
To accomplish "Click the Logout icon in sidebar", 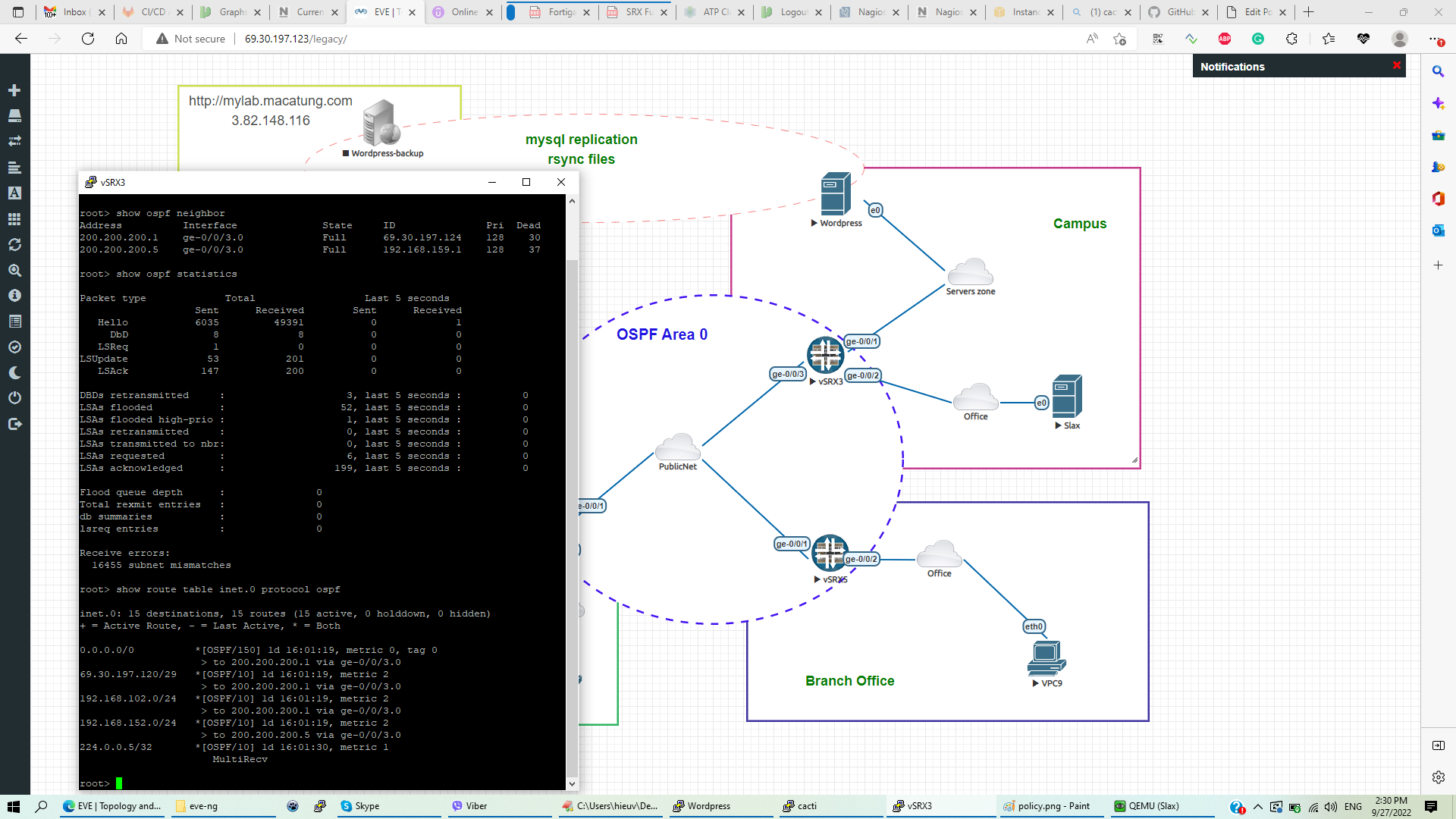I will pyautogui.click(x=14, y=424).
